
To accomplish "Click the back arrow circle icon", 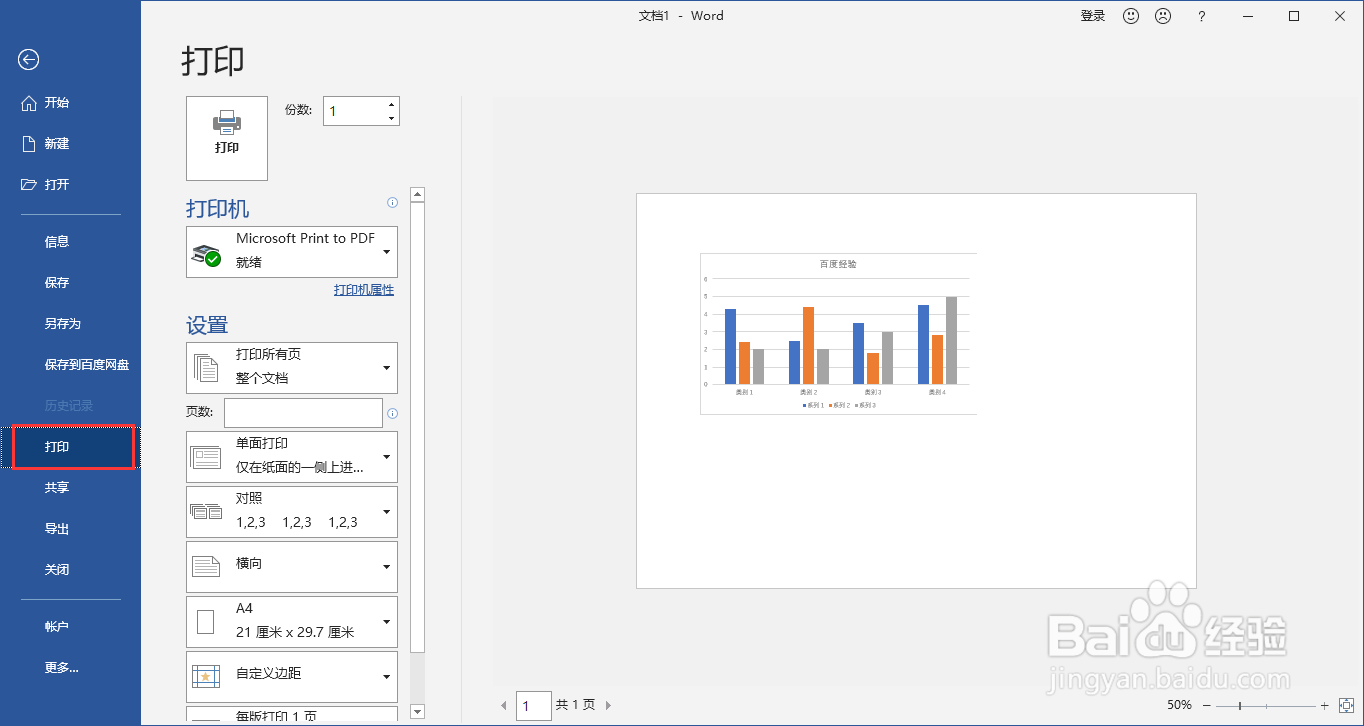I will 28,60.
